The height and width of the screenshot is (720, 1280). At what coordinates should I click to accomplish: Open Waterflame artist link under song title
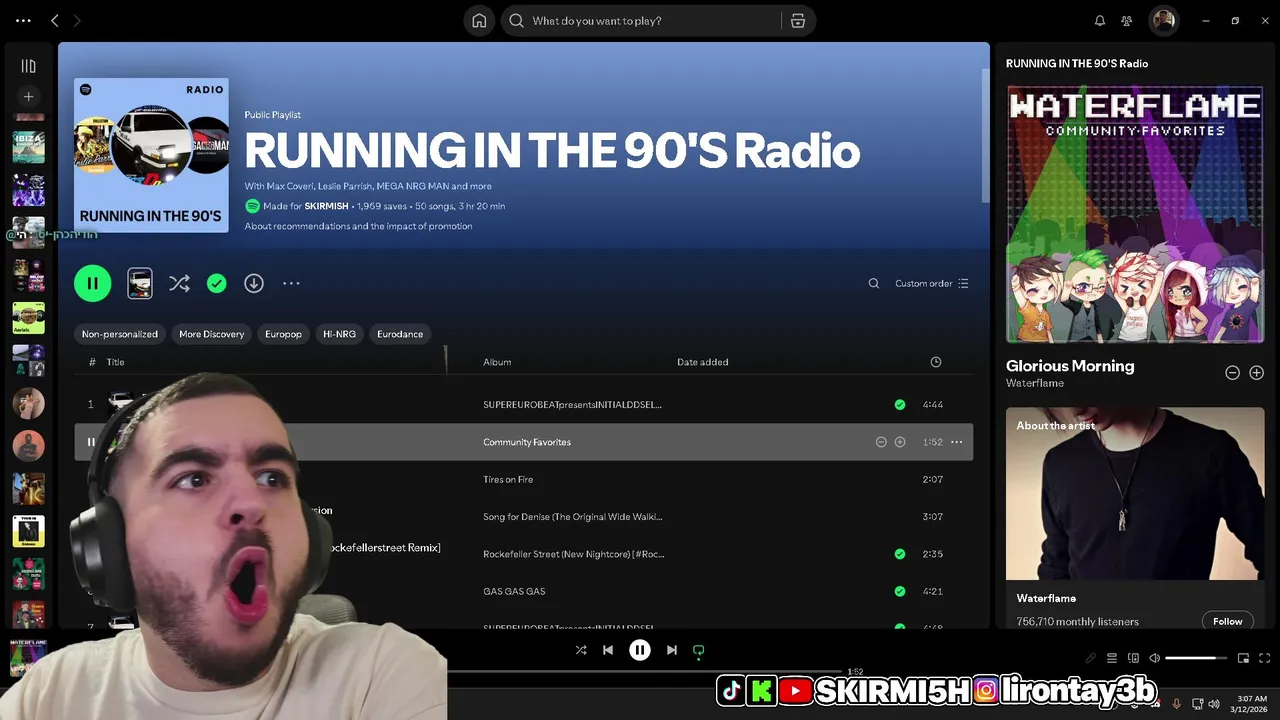point(1035,383)
